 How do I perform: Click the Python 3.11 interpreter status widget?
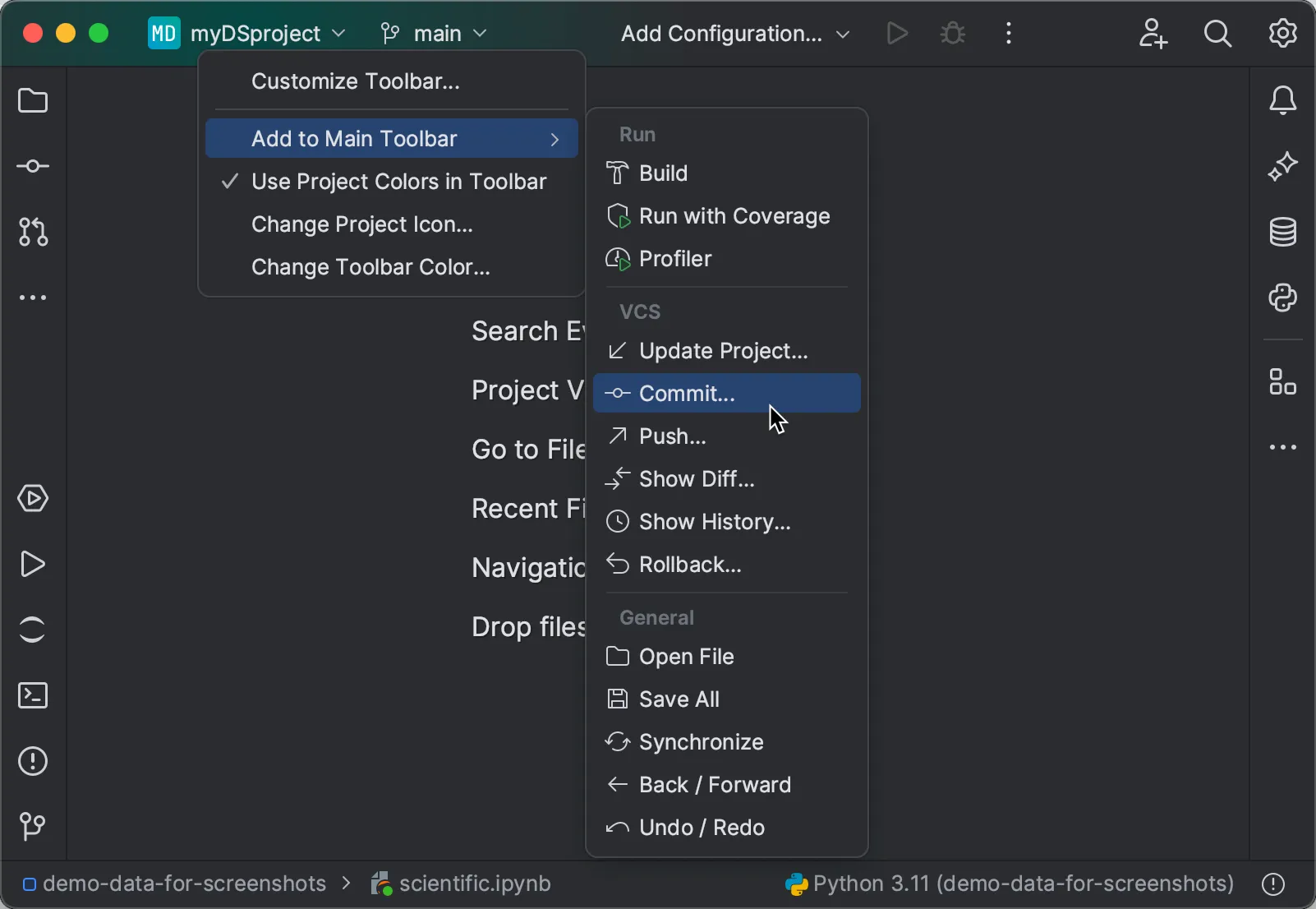[x=1010, y=884]
